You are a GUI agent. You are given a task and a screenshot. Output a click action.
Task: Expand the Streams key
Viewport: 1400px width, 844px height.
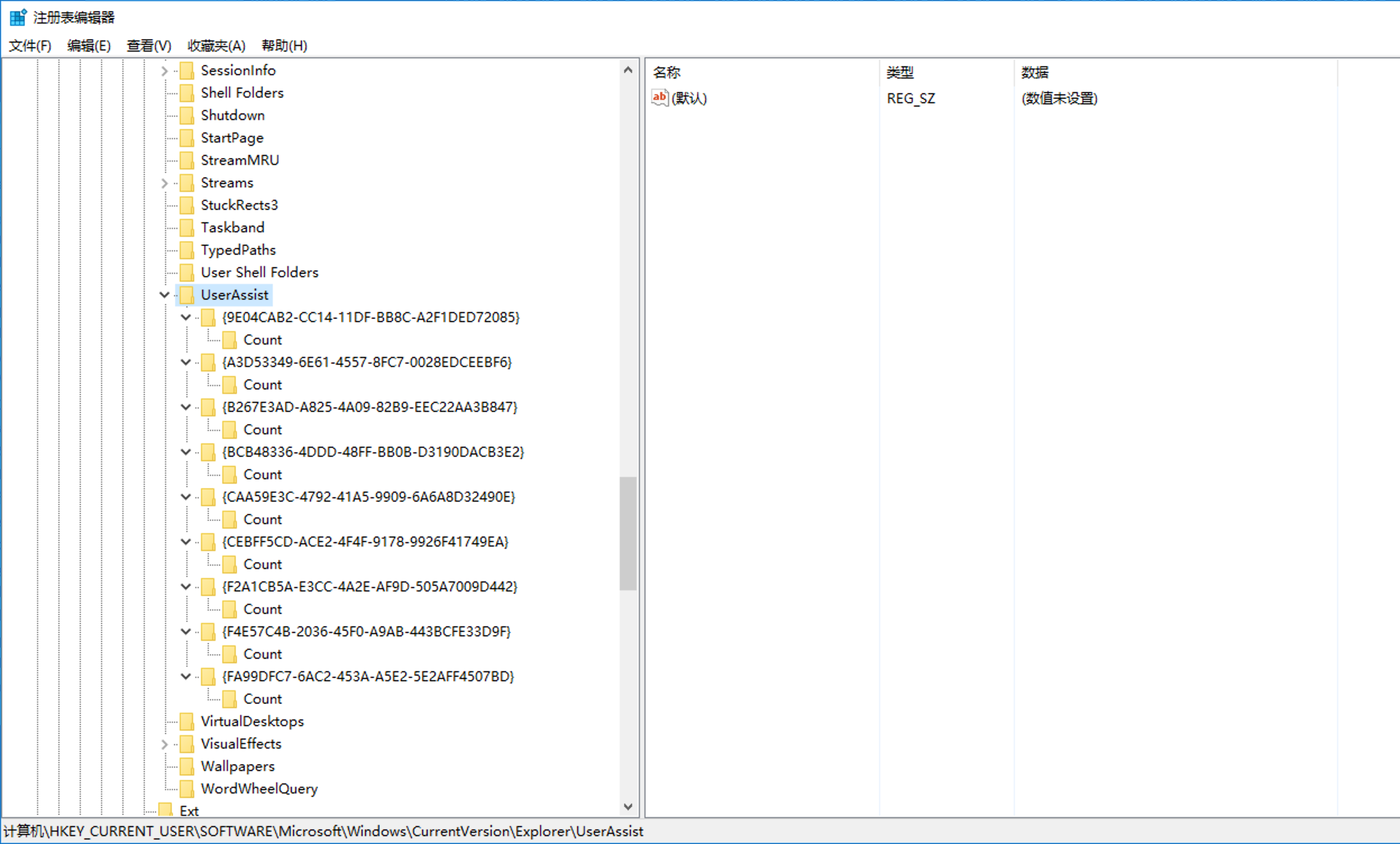(x=165, y=183)
